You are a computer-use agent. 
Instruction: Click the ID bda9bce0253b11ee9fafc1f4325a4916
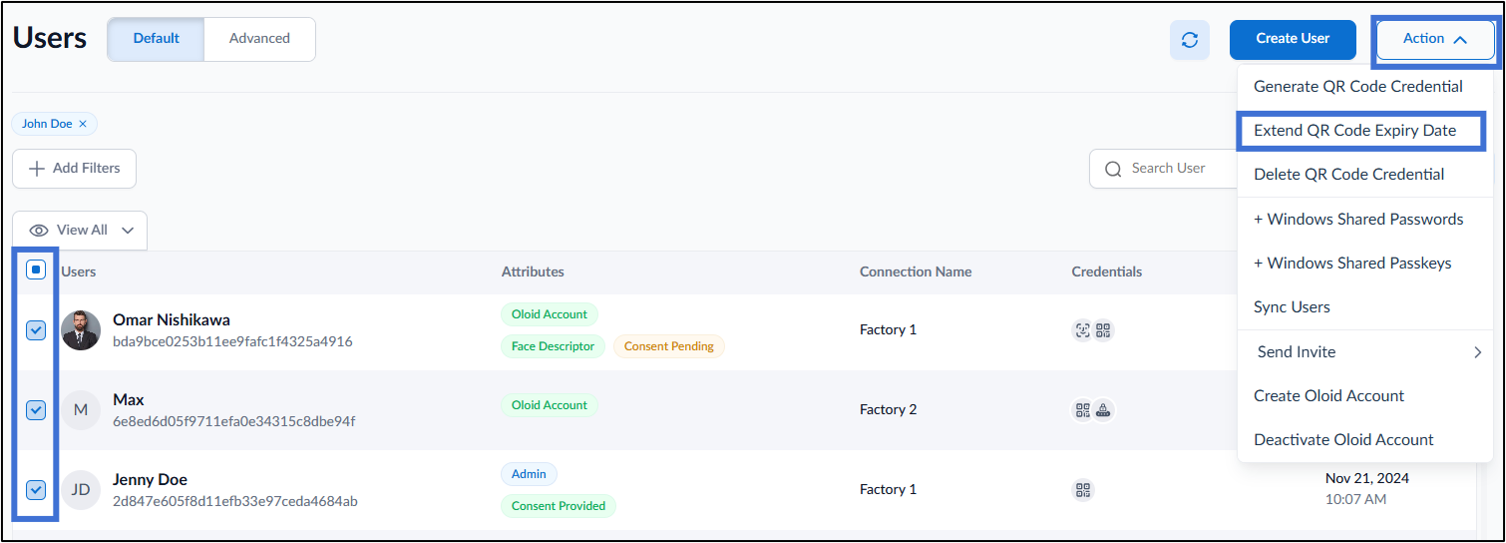pyautogui.click(x=233, y=342)
